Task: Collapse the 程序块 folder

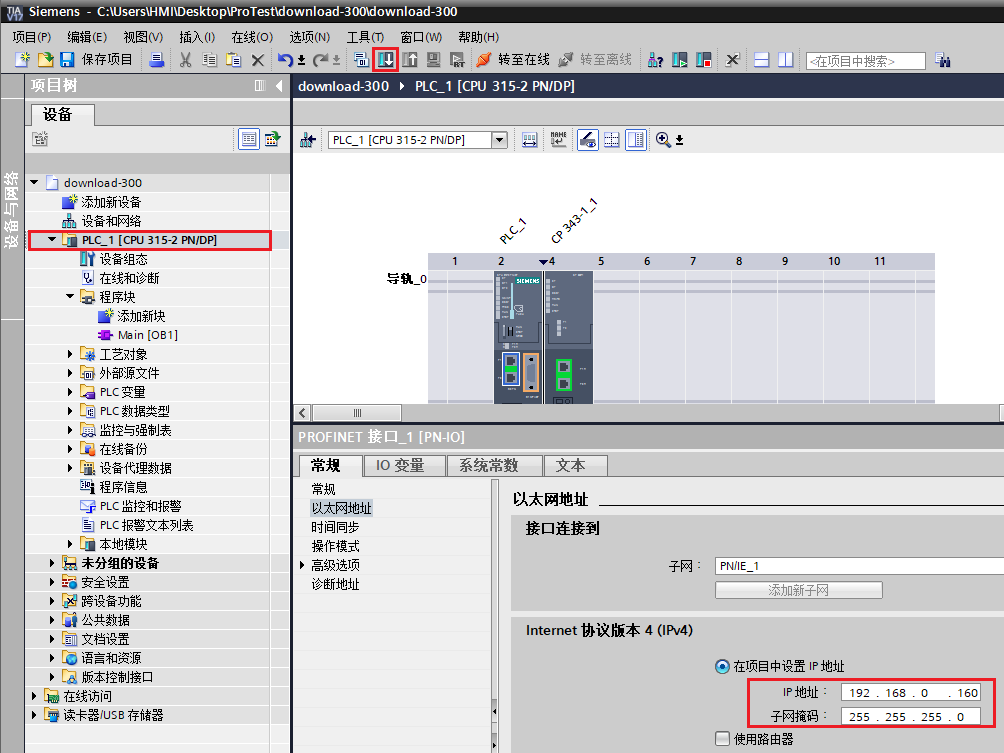Action: tap(70, 296)
